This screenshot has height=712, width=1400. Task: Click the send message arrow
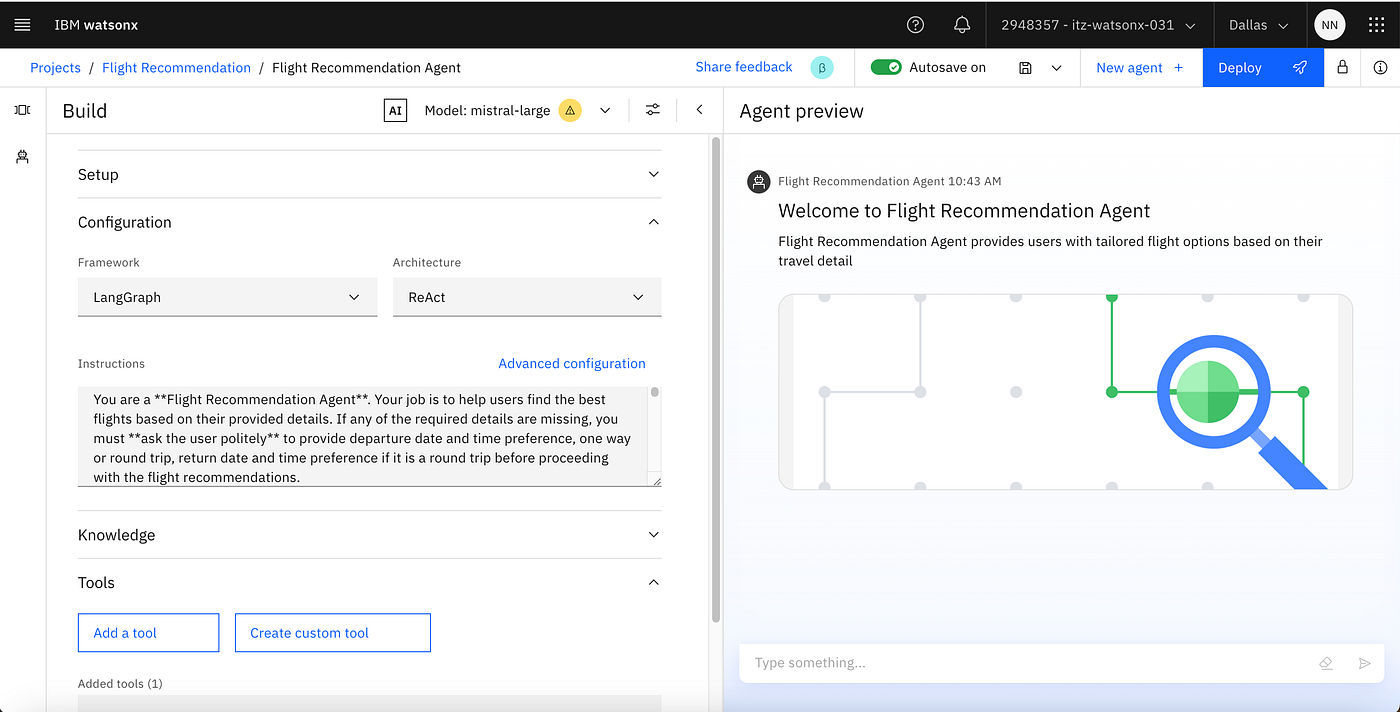[1364, 663]
